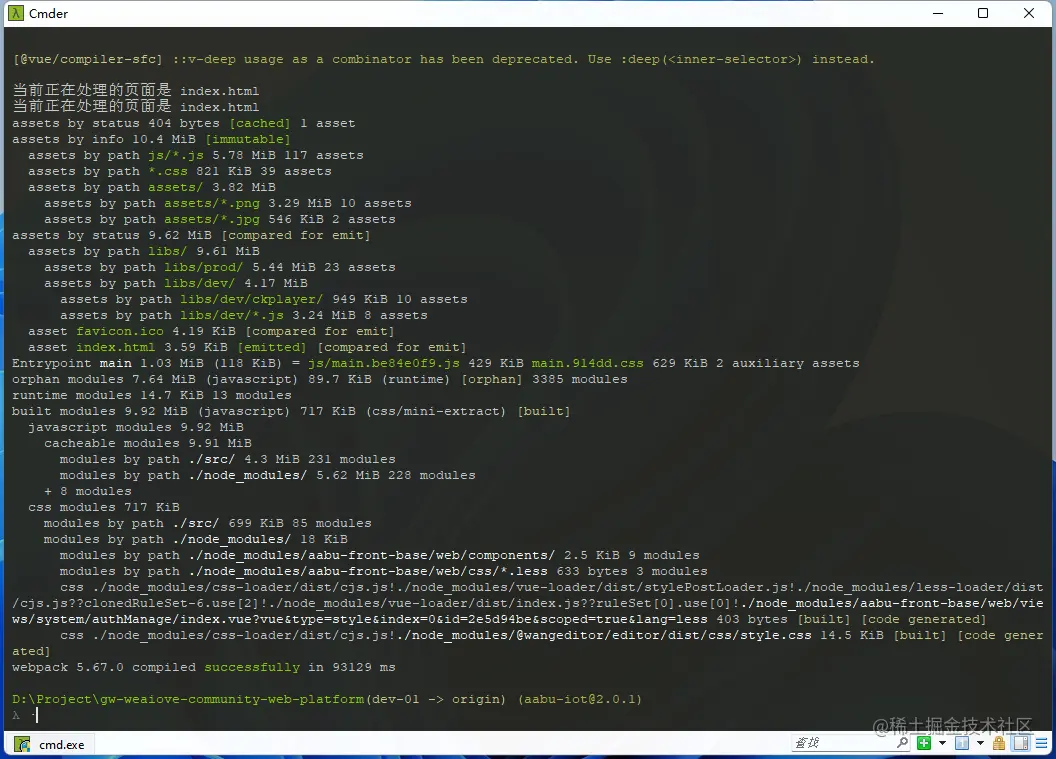Click the 'Entrypoint main' text
Screen dimensions: 1056x759
[71, 363]
